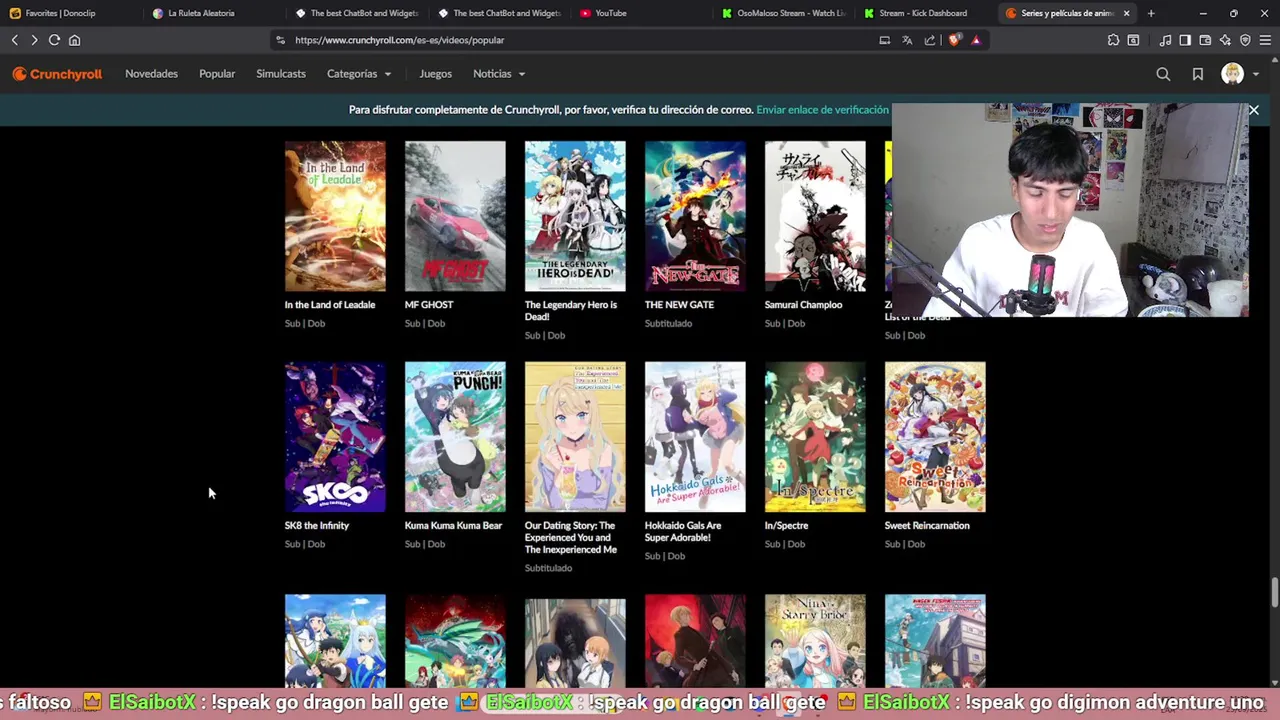This screenshot has width=1280, height=720.
Task: Open the translate page icon
Action: coord(907,40)
